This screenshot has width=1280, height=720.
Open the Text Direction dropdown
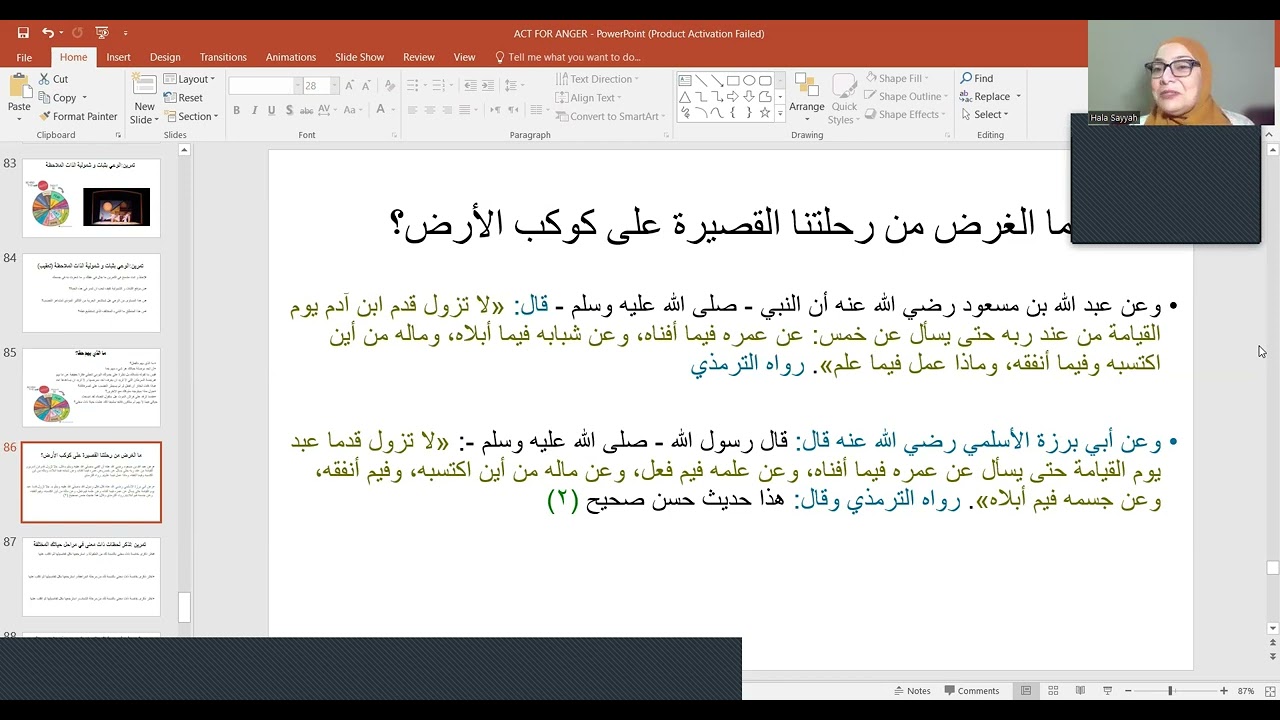click(597, 79)
